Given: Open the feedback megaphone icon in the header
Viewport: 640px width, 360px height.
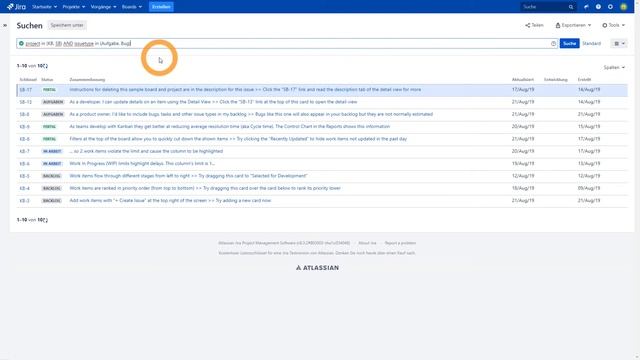Looking at the screenshot, I should coord(586,7).
